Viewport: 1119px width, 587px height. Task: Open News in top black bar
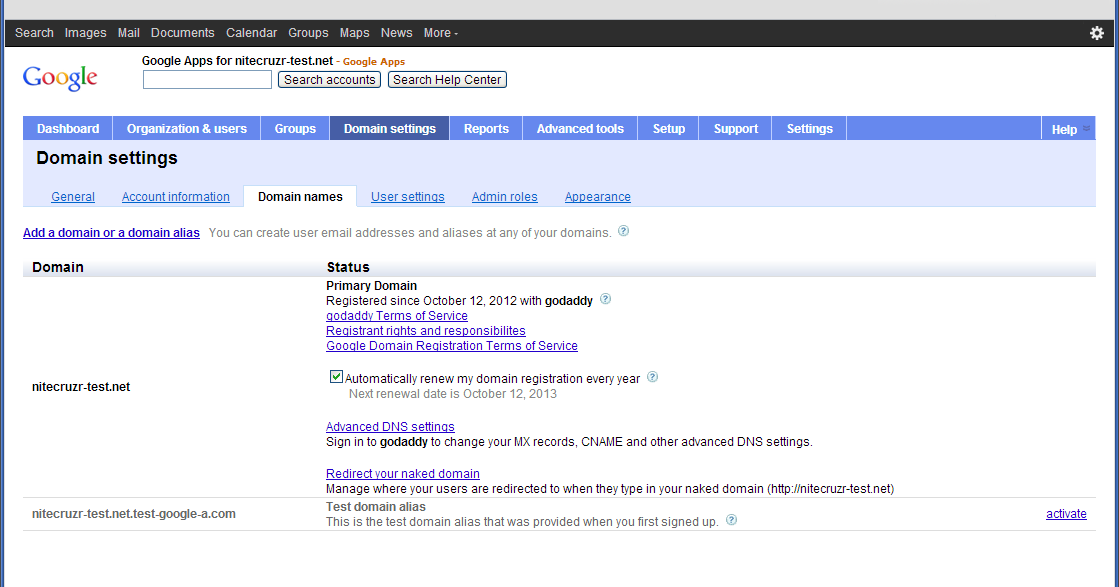[396, 33]
